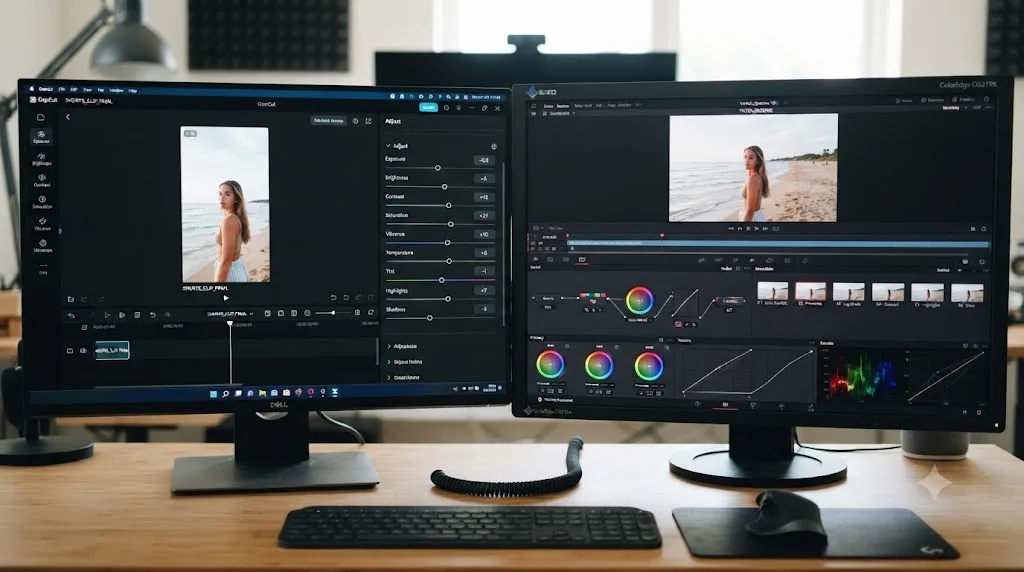
Task: Reset the first color wheel via its icon
Action: (567, 347)
